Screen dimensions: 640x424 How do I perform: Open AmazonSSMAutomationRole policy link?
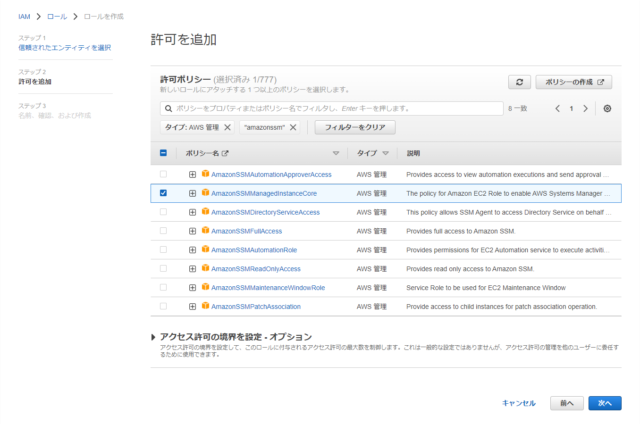[x=254, y=250]
